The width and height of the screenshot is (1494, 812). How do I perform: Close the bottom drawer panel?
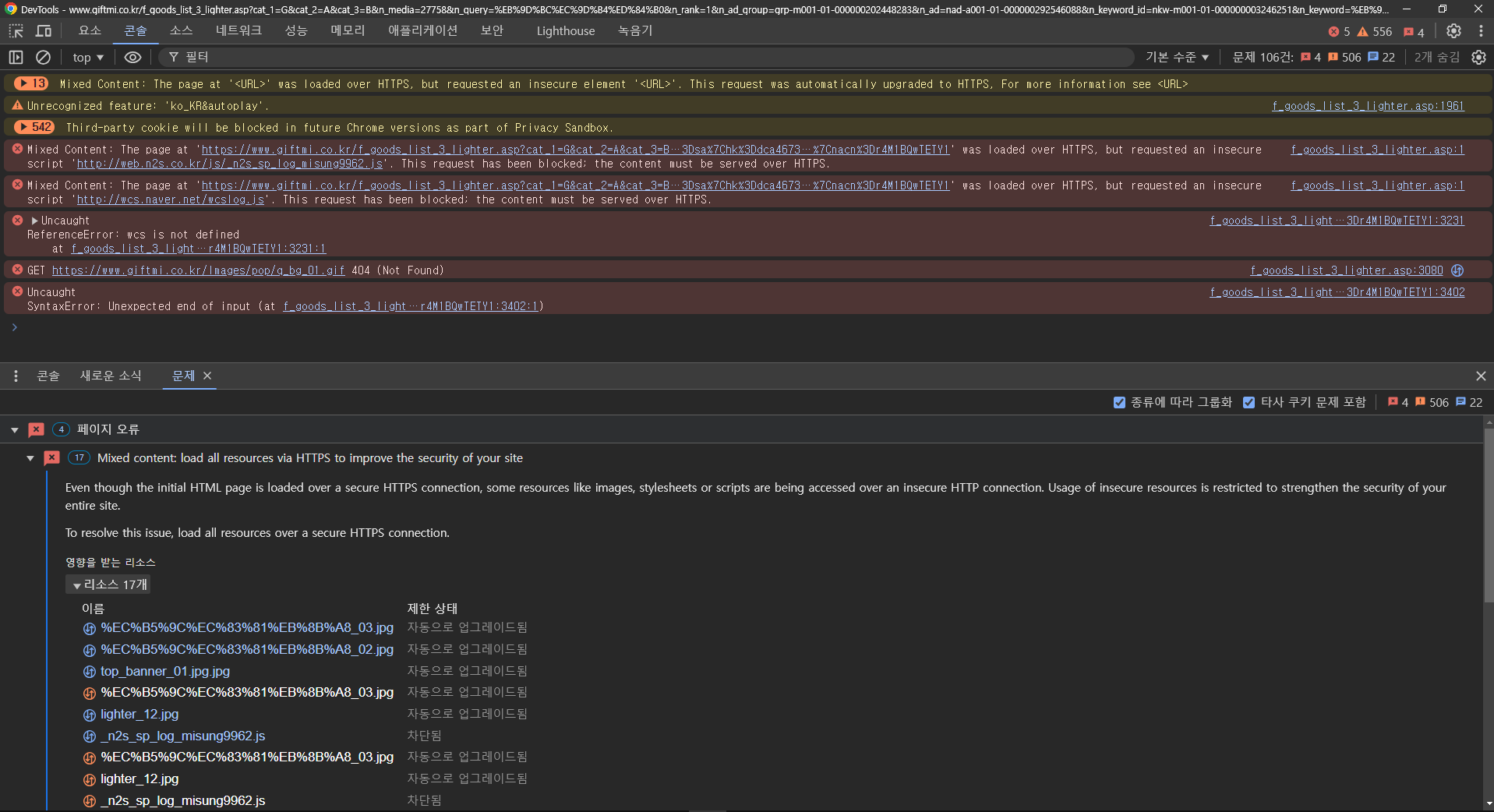pos(1481,376)
